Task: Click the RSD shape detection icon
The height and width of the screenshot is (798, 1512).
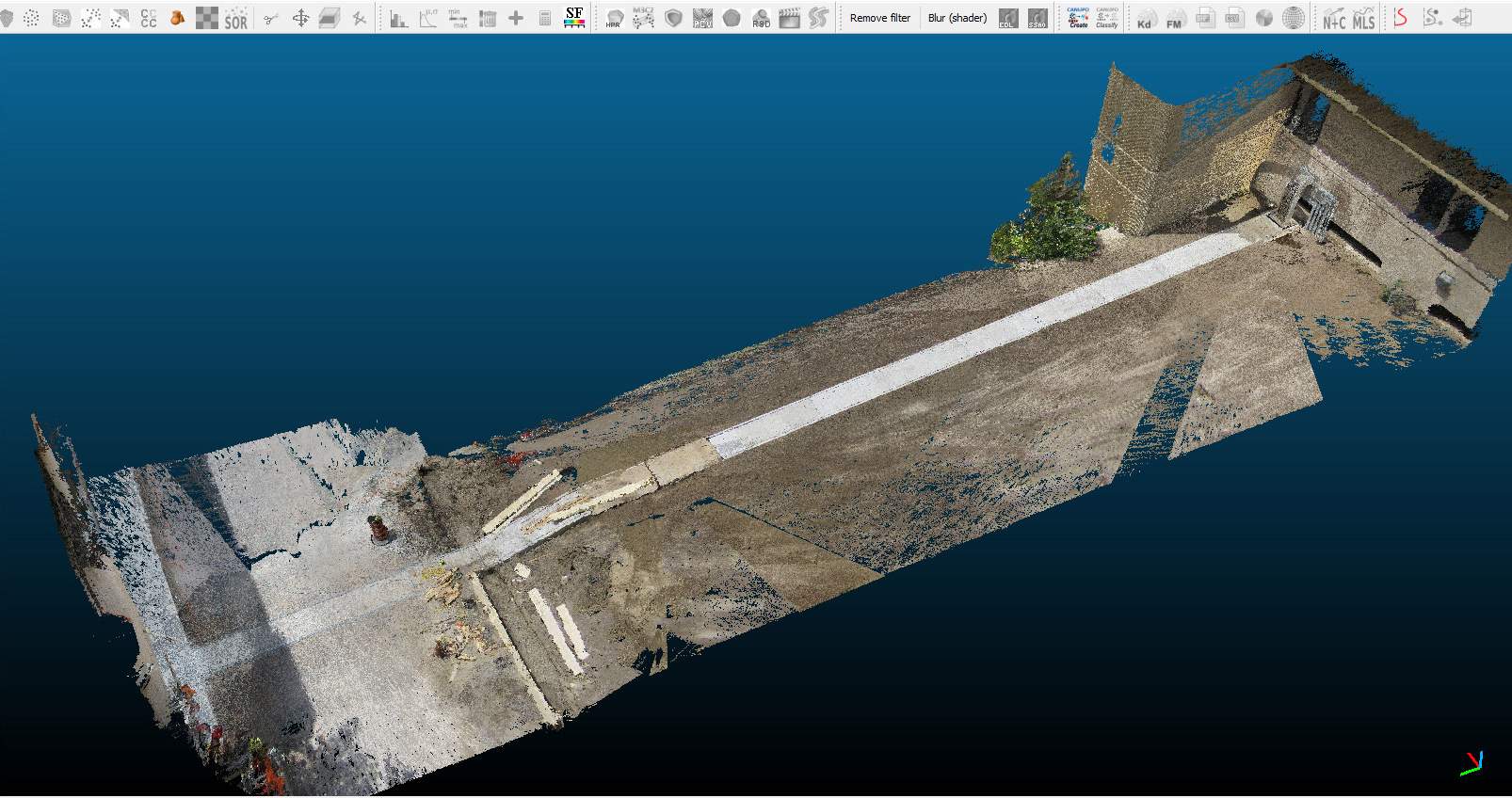Action: pos(761,18)
